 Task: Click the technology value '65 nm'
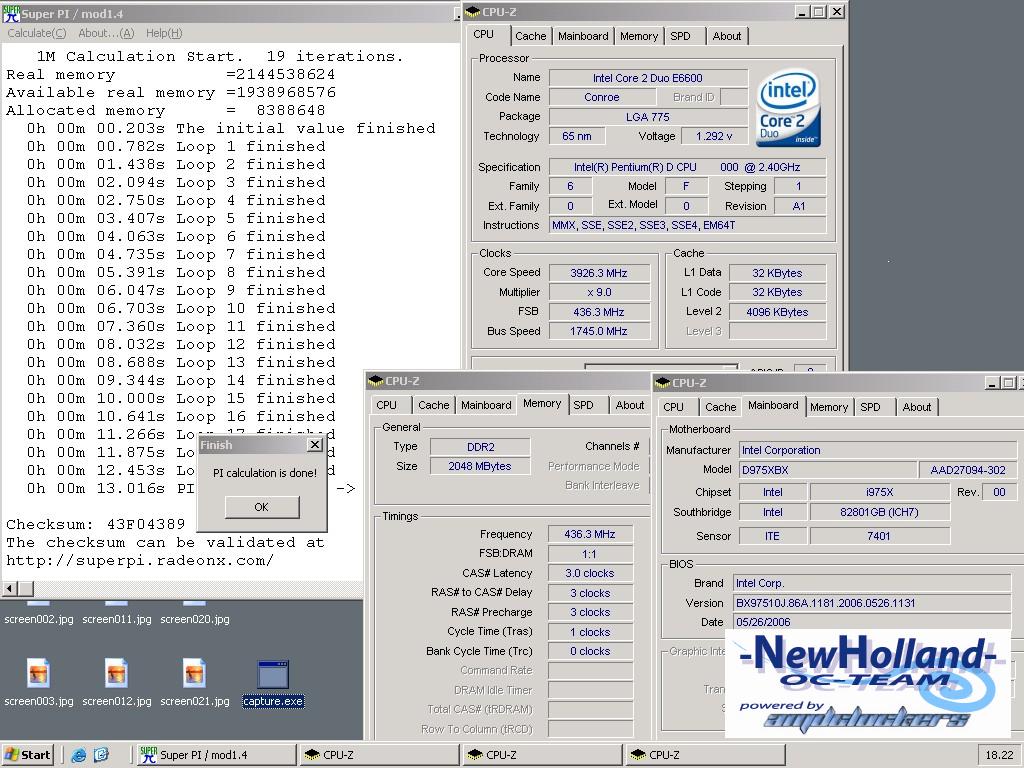pos(577,136)
